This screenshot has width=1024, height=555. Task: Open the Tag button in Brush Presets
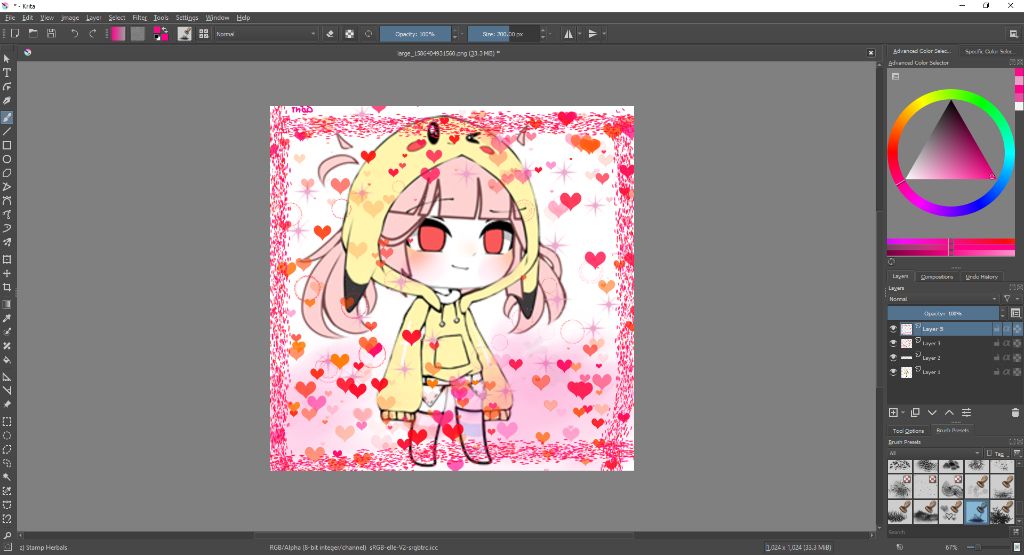pos(997,453)
